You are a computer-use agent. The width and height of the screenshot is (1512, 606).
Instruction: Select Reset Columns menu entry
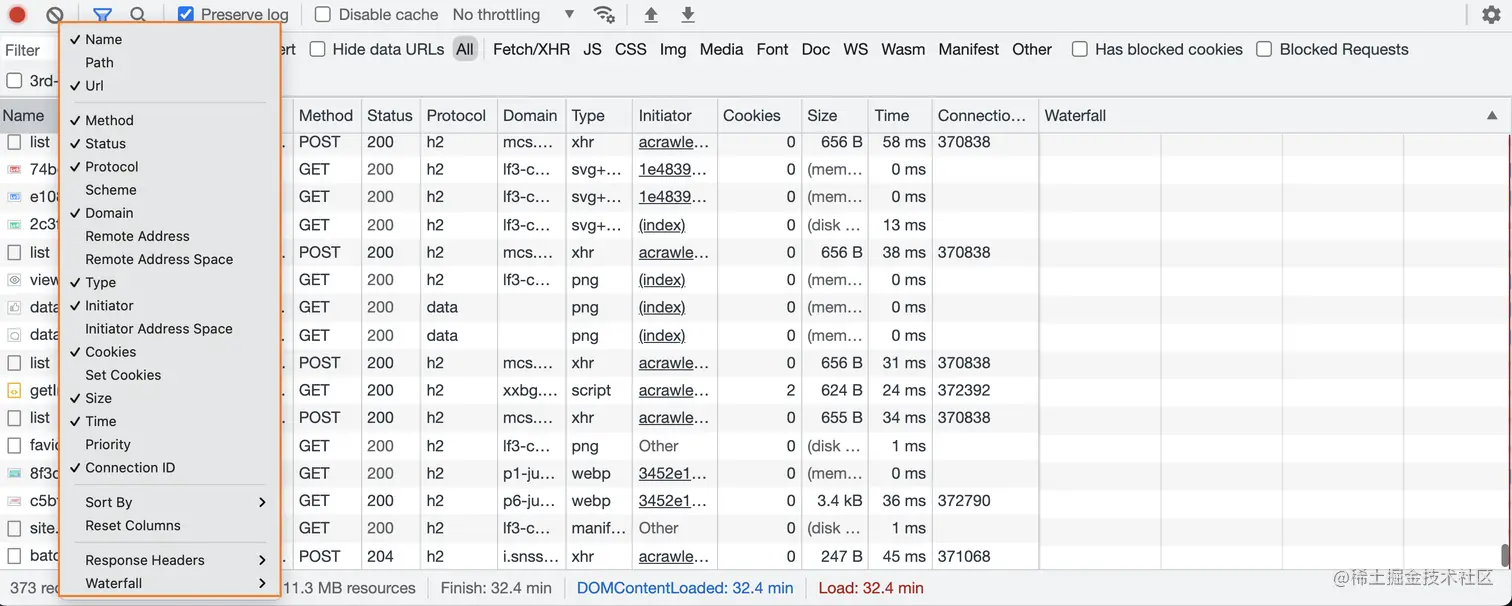click(x=133, y=525)
